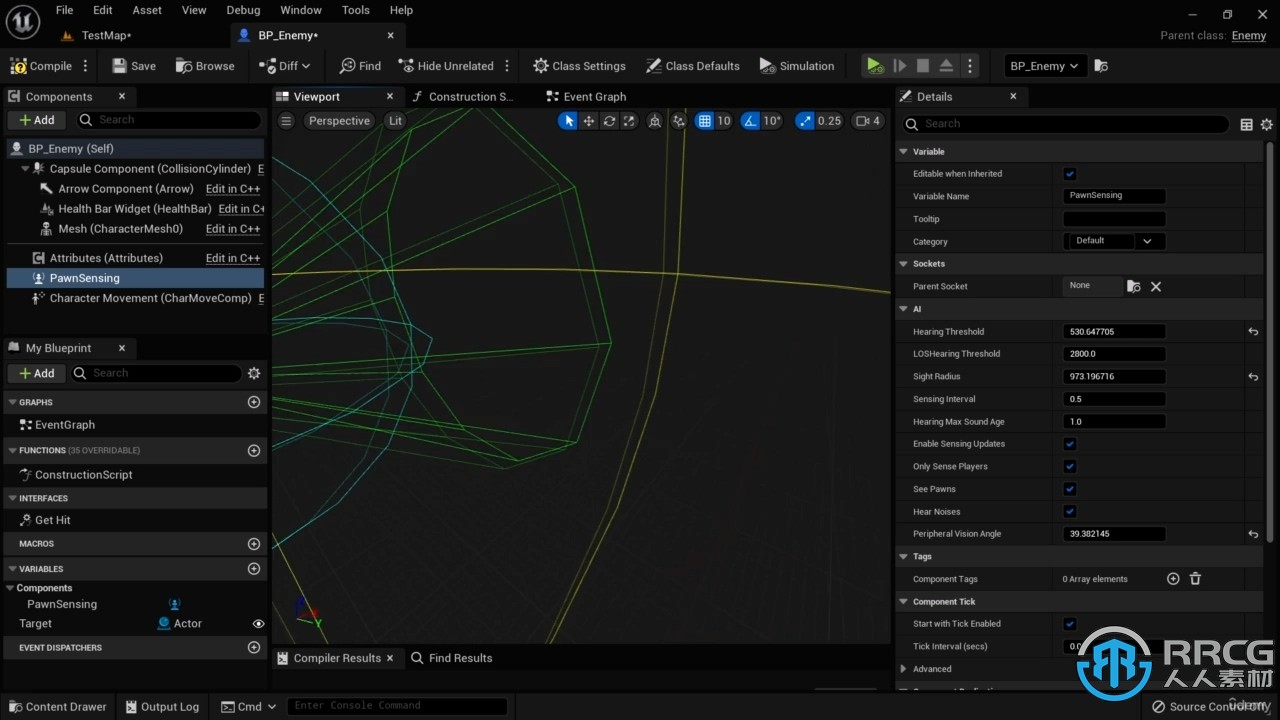Open the Category Default dropdown

pos(1114,241)
